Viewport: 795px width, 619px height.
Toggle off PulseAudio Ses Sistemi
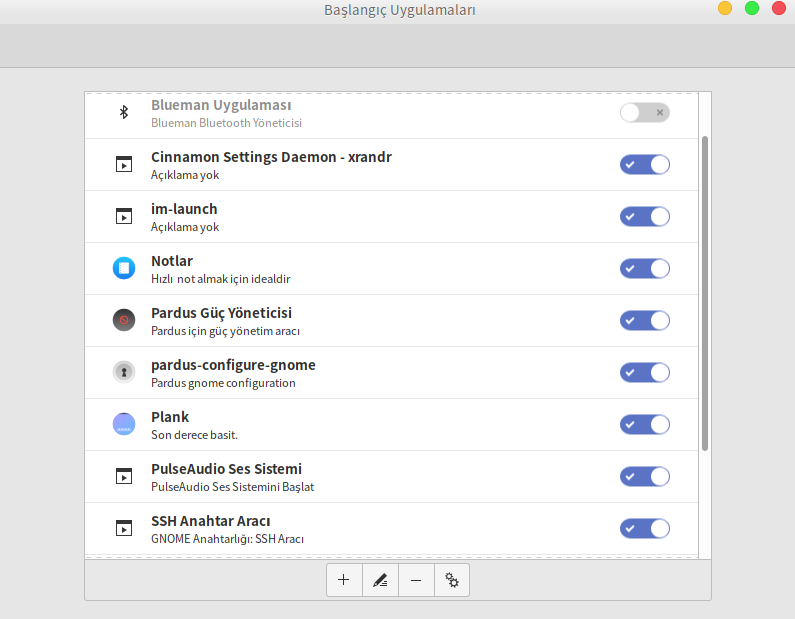(x=644, y=477)
